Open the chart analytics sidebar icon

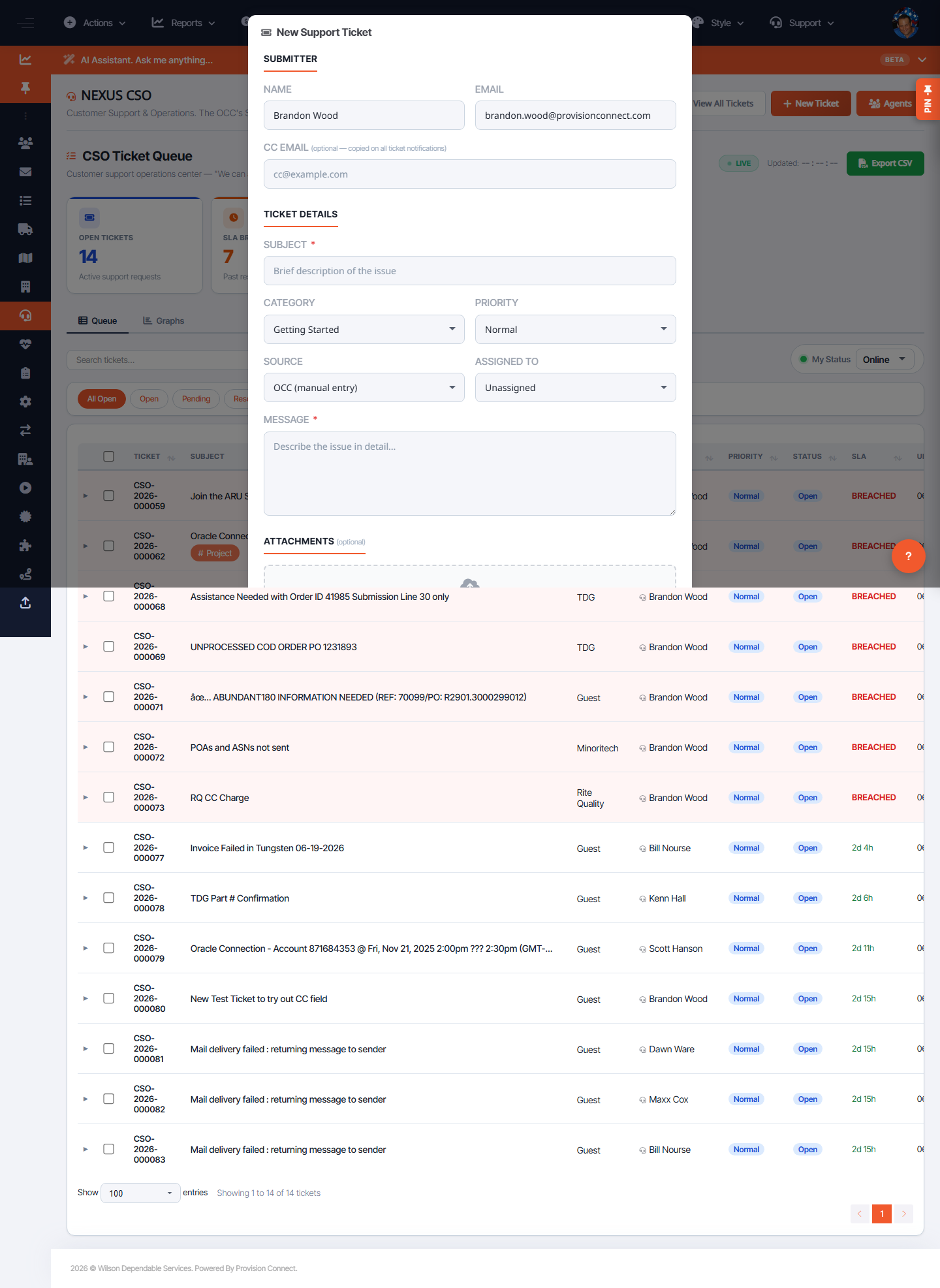(25, 59)
